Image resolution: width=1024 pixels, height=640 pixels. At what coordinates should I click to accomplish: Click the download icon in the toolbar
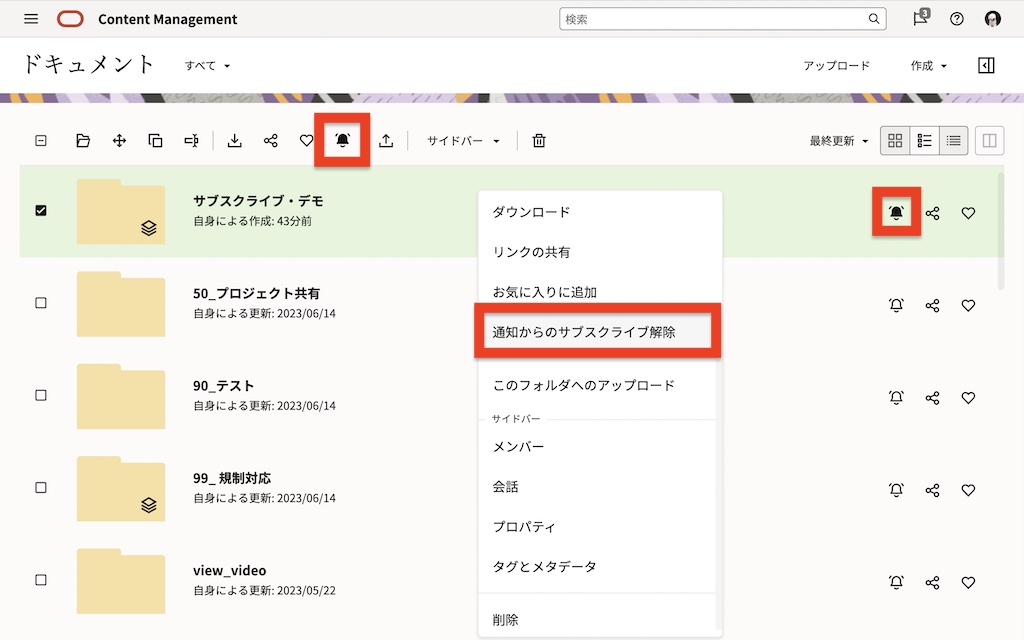coord(235,141)
